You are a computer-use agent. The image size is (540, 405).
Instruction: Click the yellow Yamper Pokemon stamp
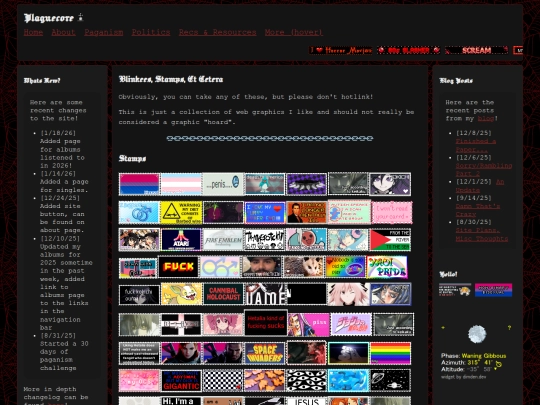click(181, 294)
